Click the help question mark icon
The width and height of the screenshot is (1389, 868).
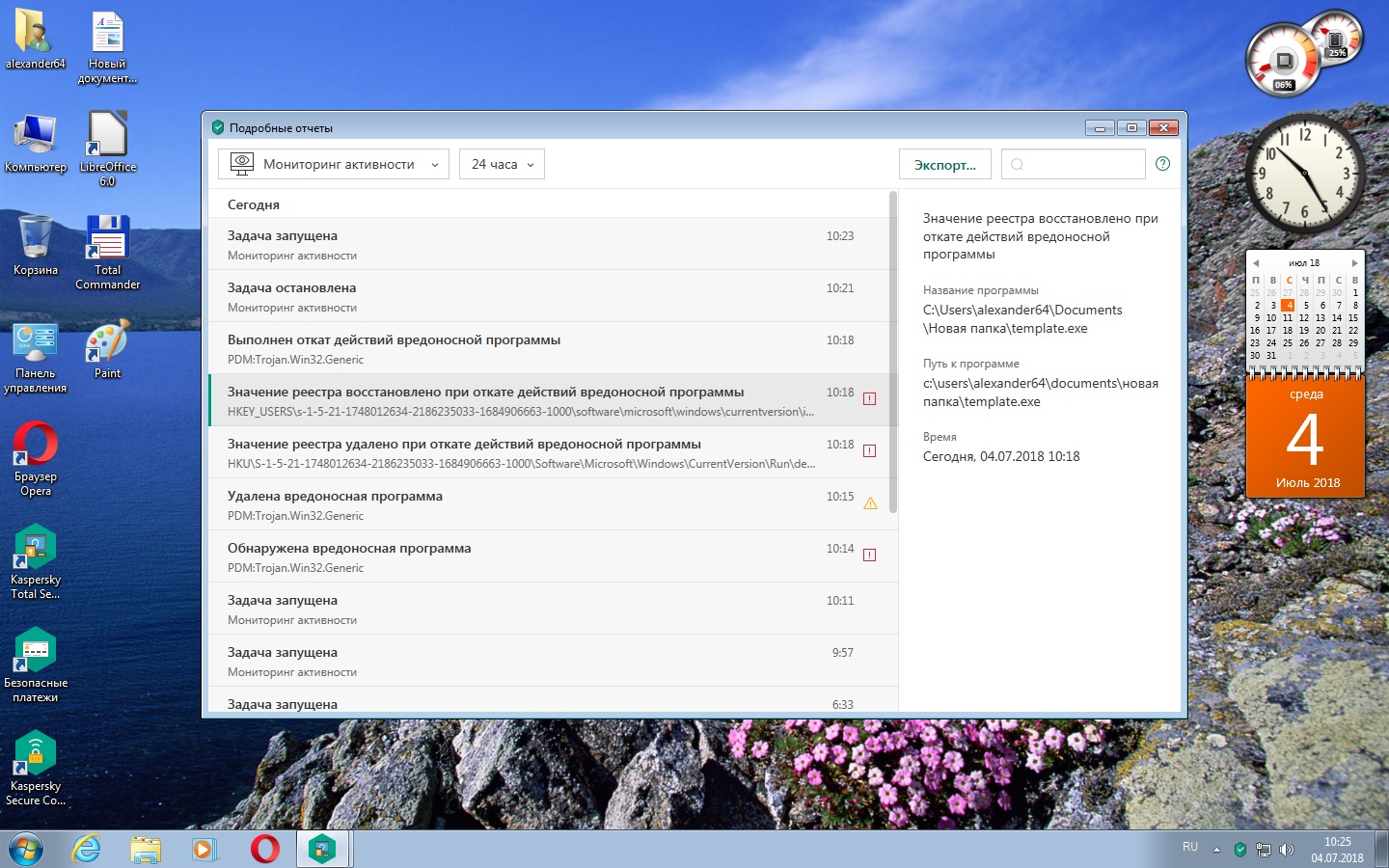tap(1162, 164)
